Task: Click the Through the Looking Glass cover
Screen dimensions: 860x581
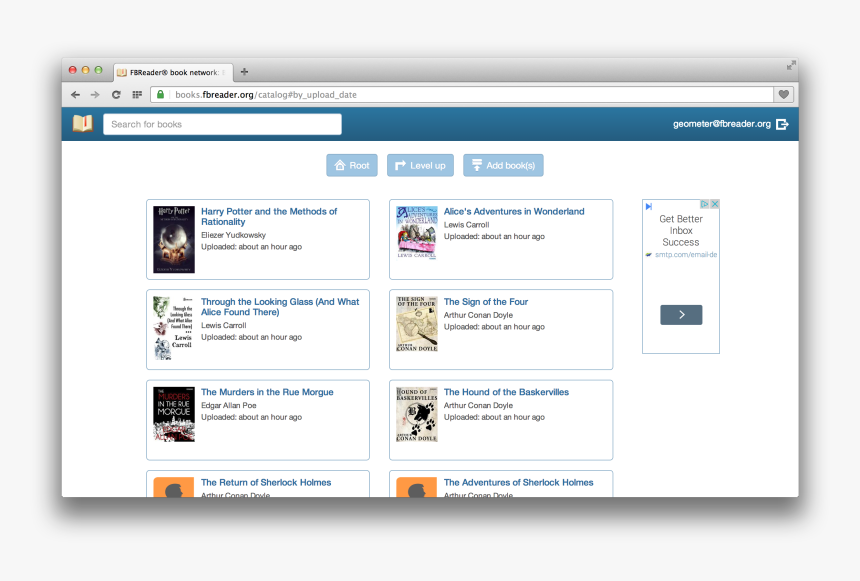Action: (x=174, y=328)
